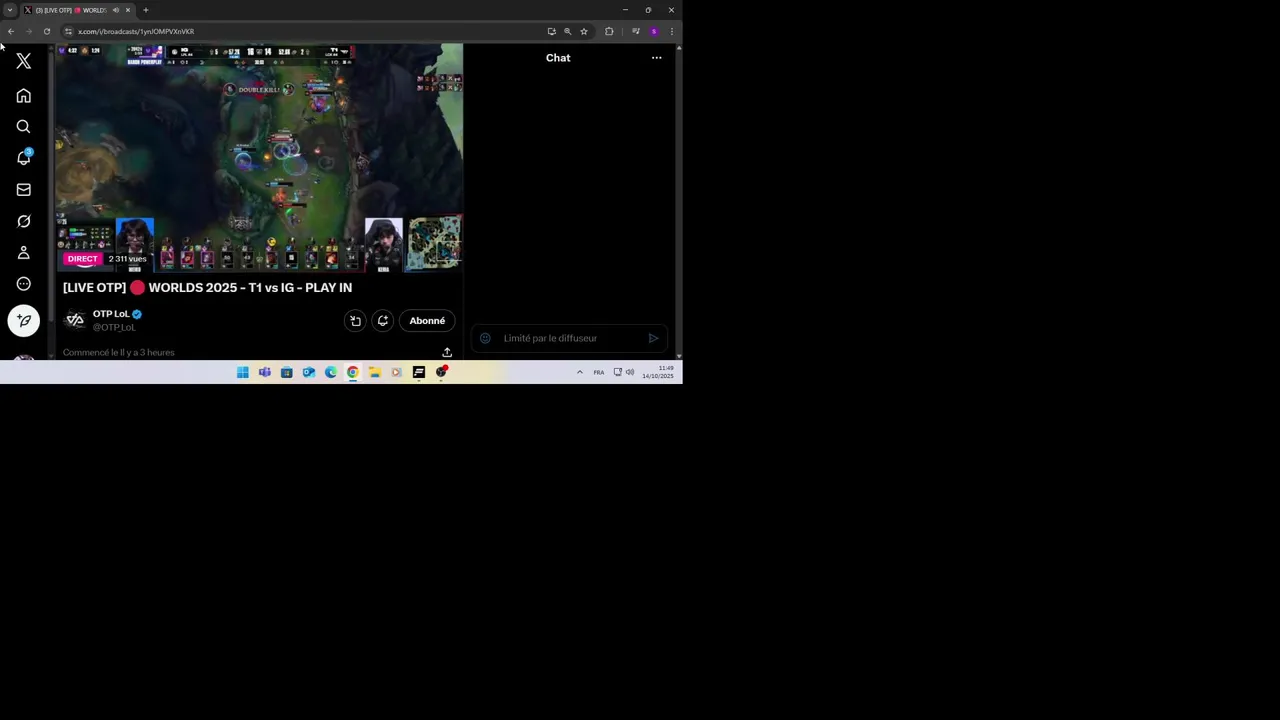Click the install/cast icon in address bar
This screenshot has width=1280, height=720.
(551, 31)
